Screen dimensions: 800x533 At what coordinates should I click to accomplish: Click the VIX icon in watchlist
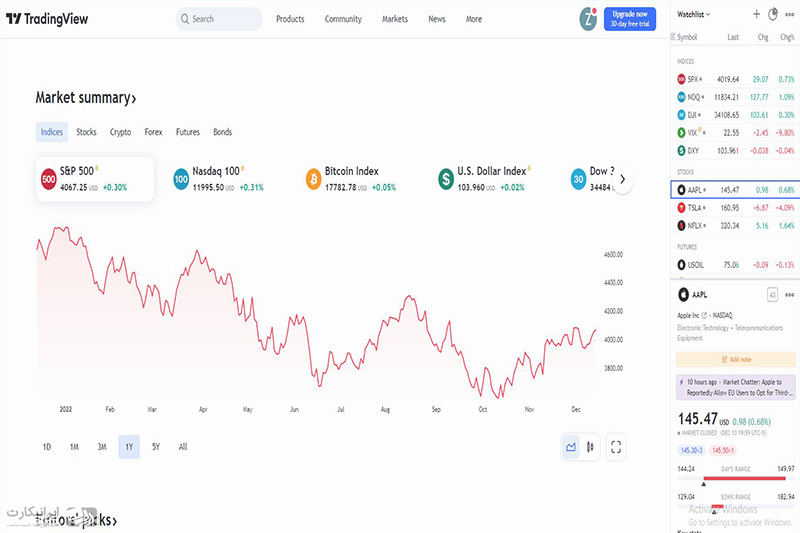[x=681, y=133]
